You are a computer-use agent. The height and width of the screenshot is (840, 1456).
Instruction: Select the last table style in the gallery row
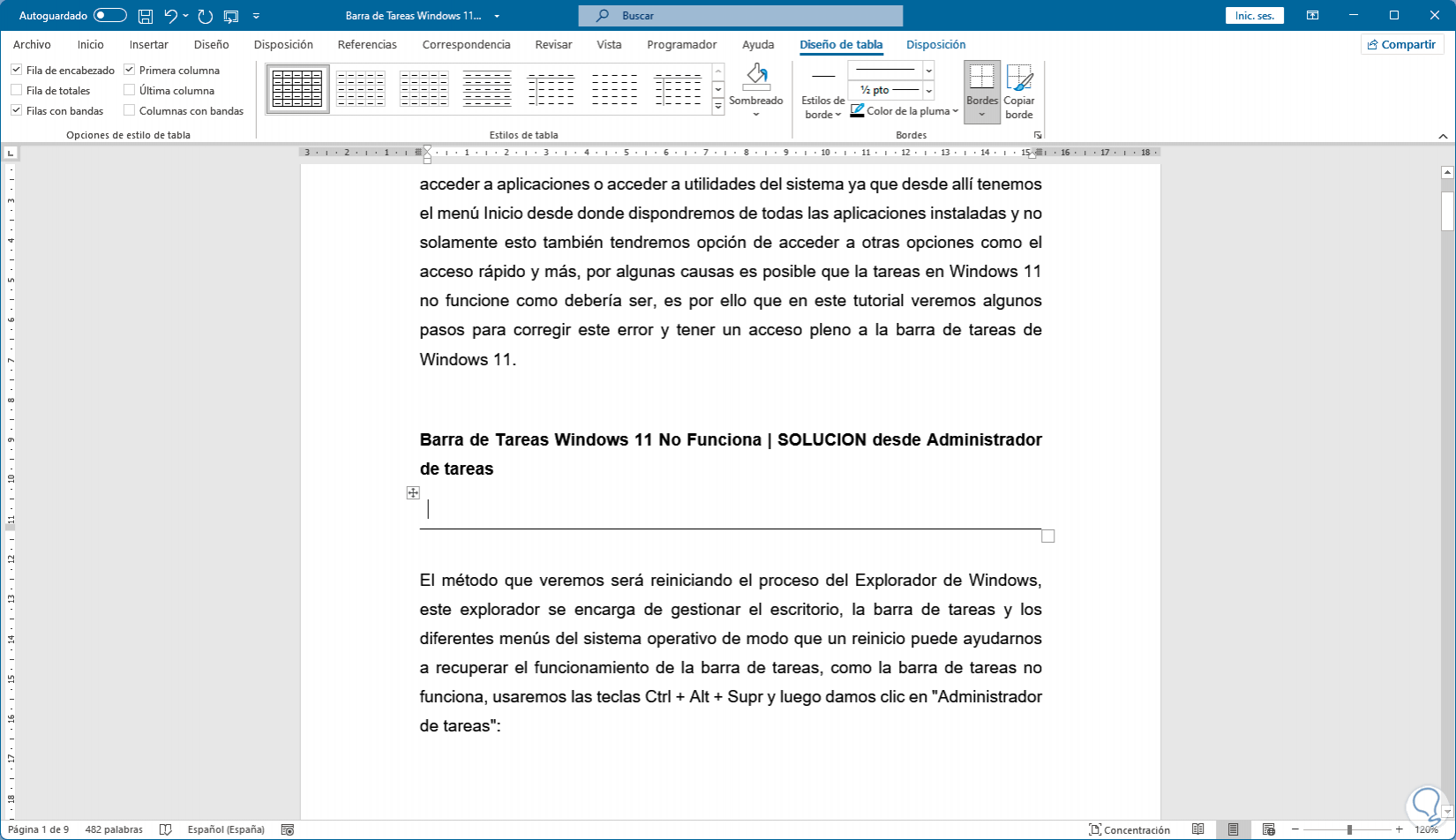(x=678, y=89)
